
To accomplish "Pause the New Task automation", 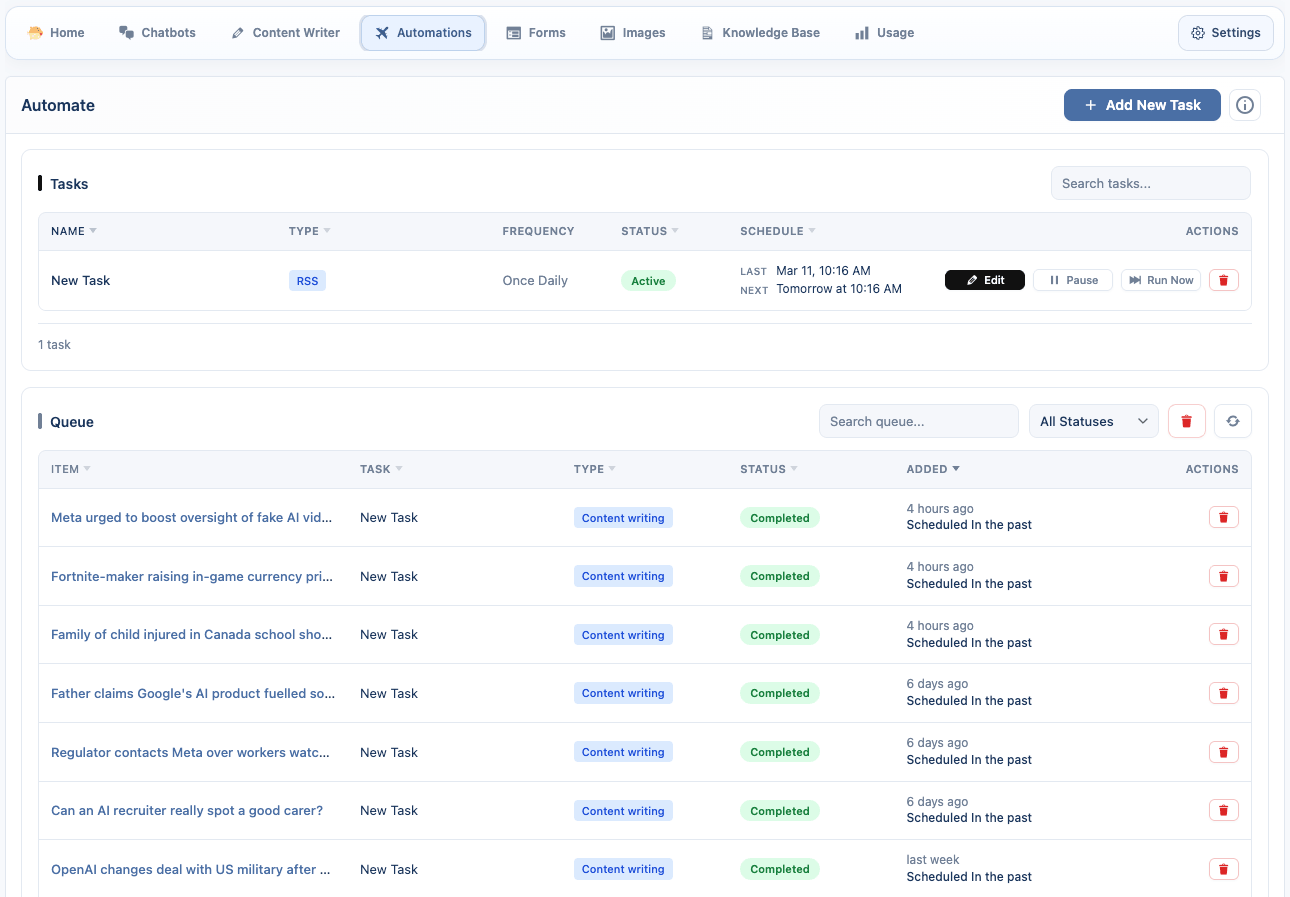I will pos(1072,280).
